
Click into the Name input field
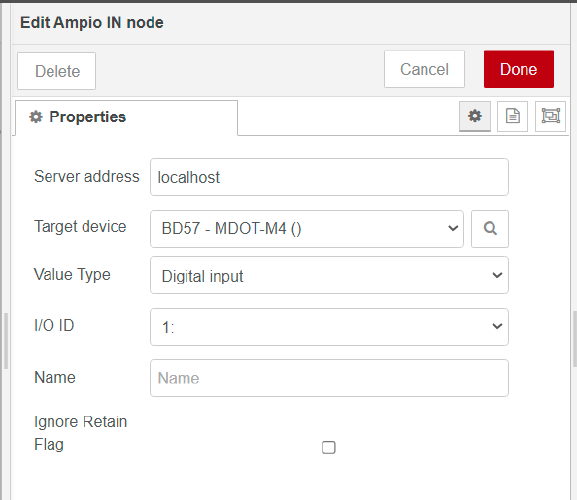click(x=329, y=378)
